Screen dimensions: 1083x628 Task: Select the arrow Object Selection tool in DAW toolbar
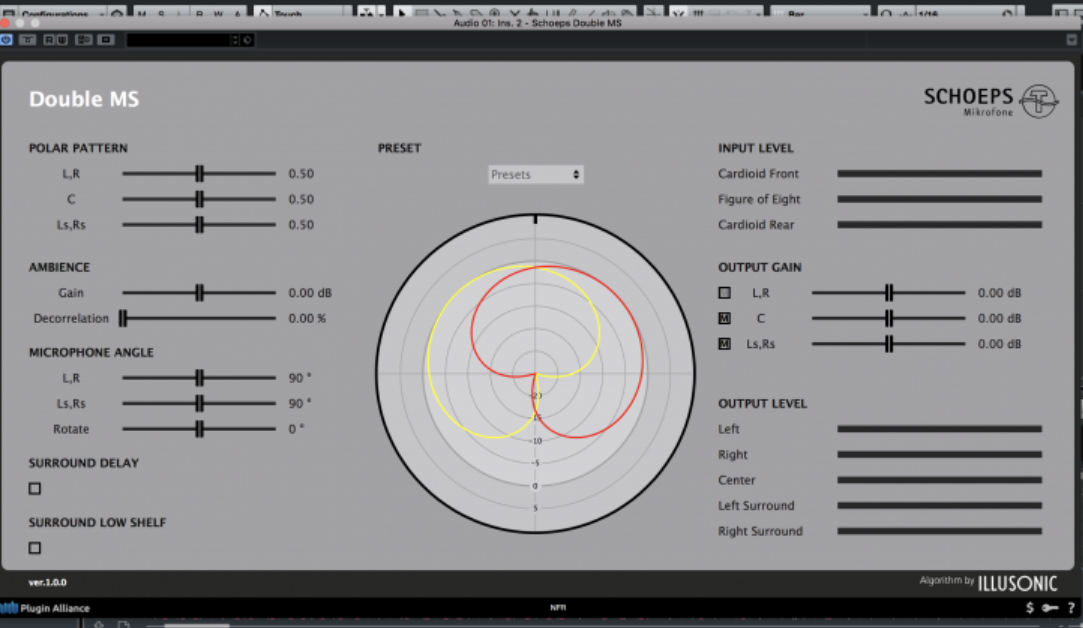coord(403,12)
